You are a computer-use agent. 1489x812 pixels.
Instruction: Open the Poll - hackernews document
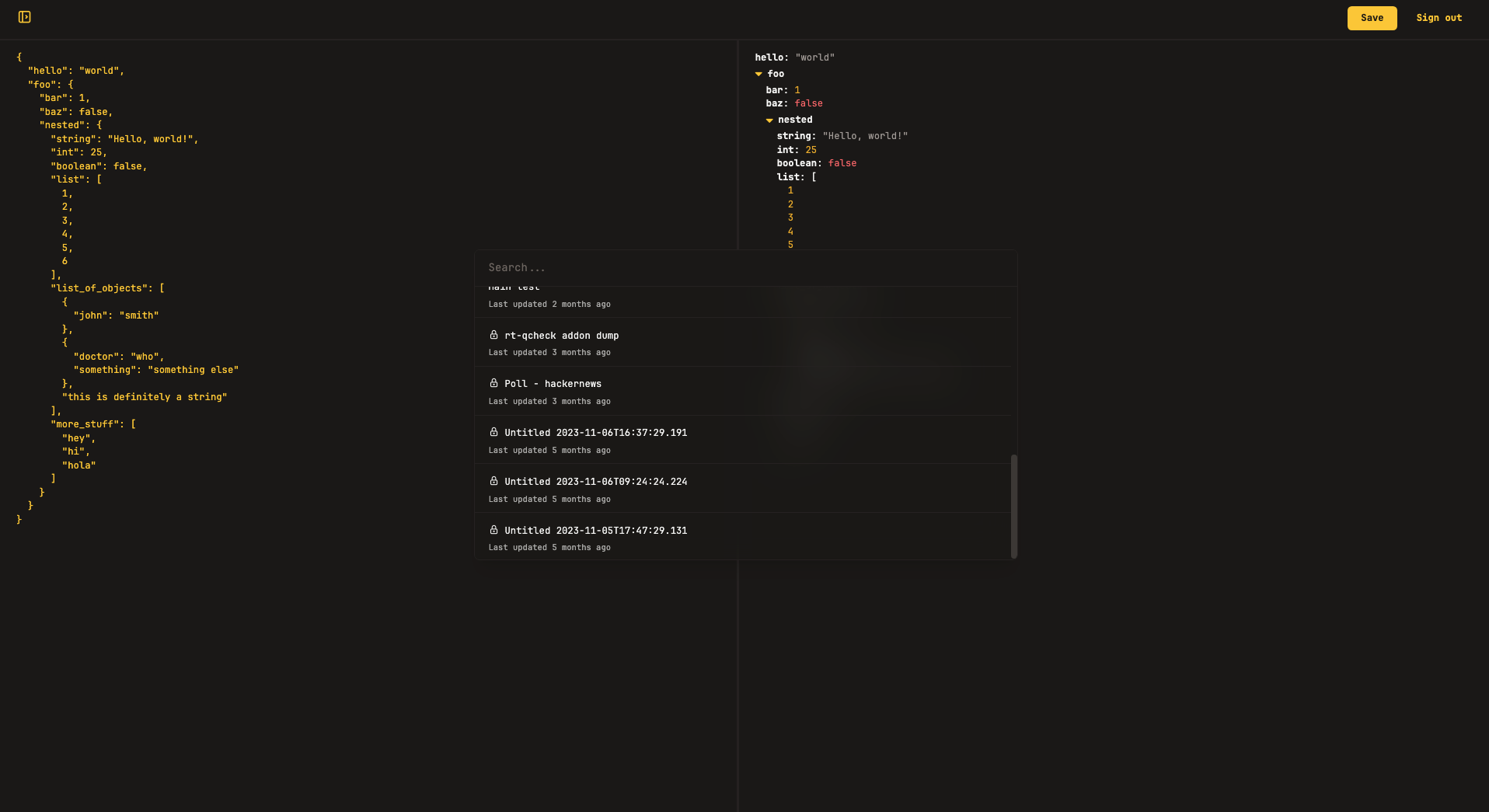tap(553, 384)
